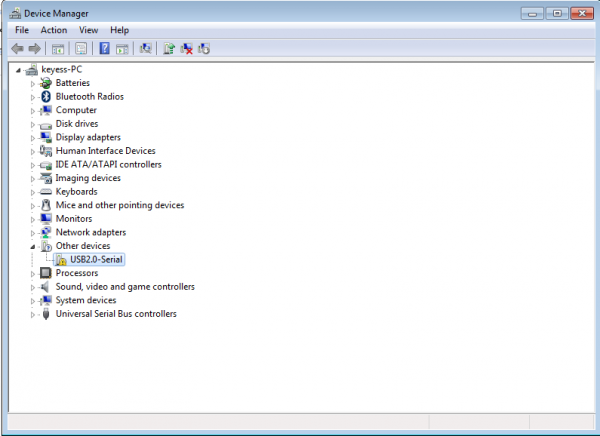This screenshot has height=436, width=600.
Task: Select the Bluetooth Radios item
Action: [x=89, y=96]
